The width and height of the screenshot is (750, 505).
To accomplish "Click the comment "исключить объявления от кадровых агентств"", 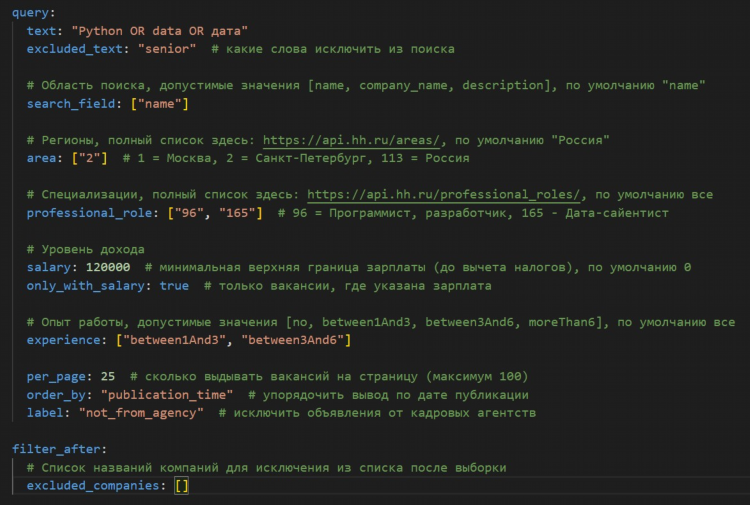I will (x=385, y=413).
